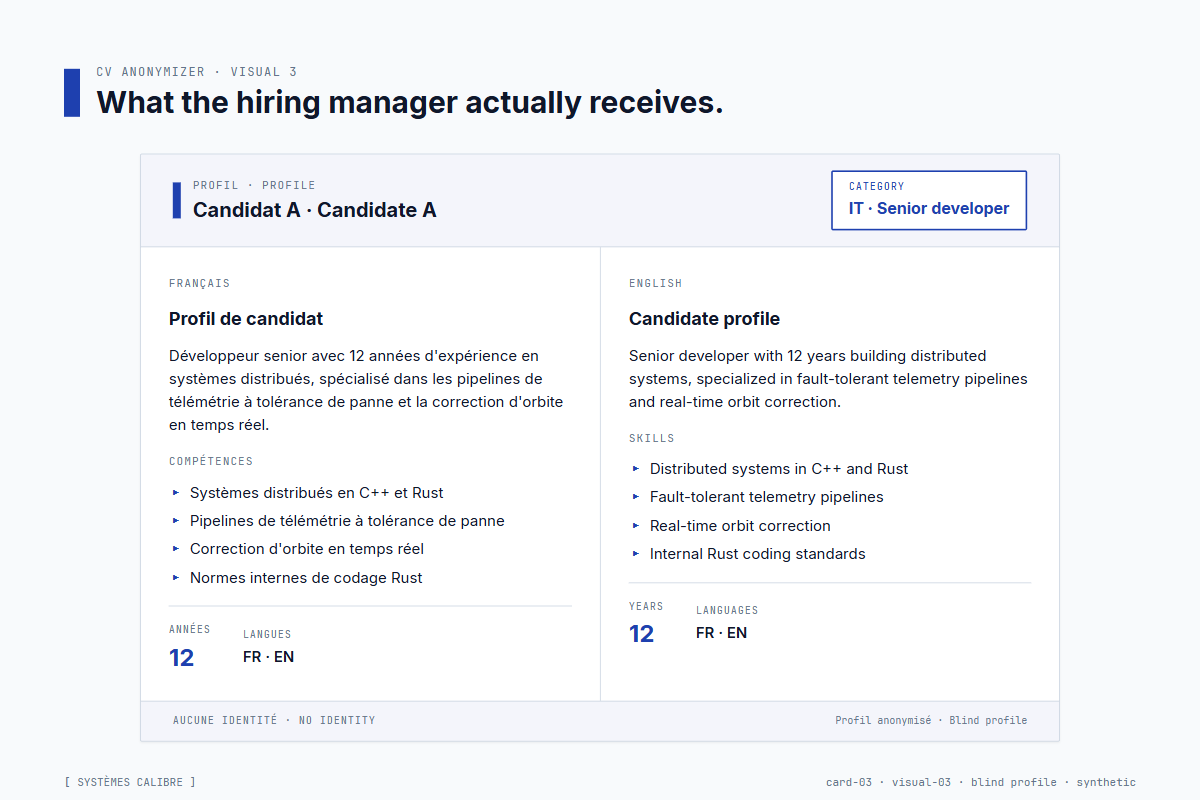Click the bullet arrow beside "Fault-tolerant telemetry pipelines"

click(x=636, y=496)
